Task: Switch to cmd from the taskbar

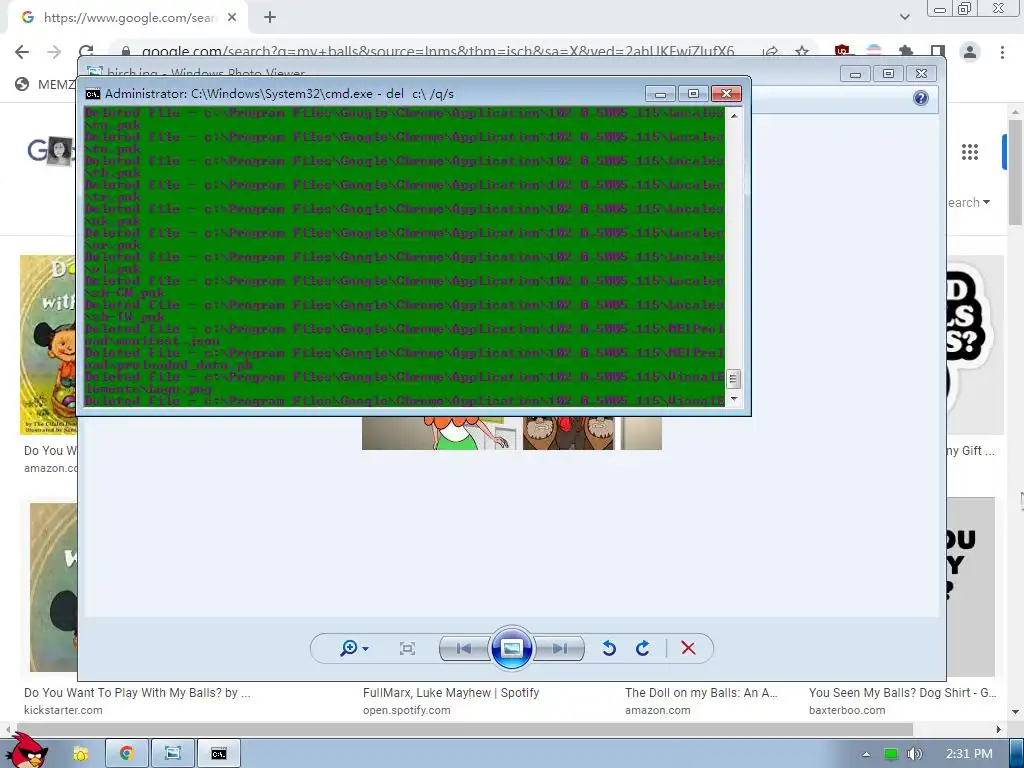Action: pos(219,754)
